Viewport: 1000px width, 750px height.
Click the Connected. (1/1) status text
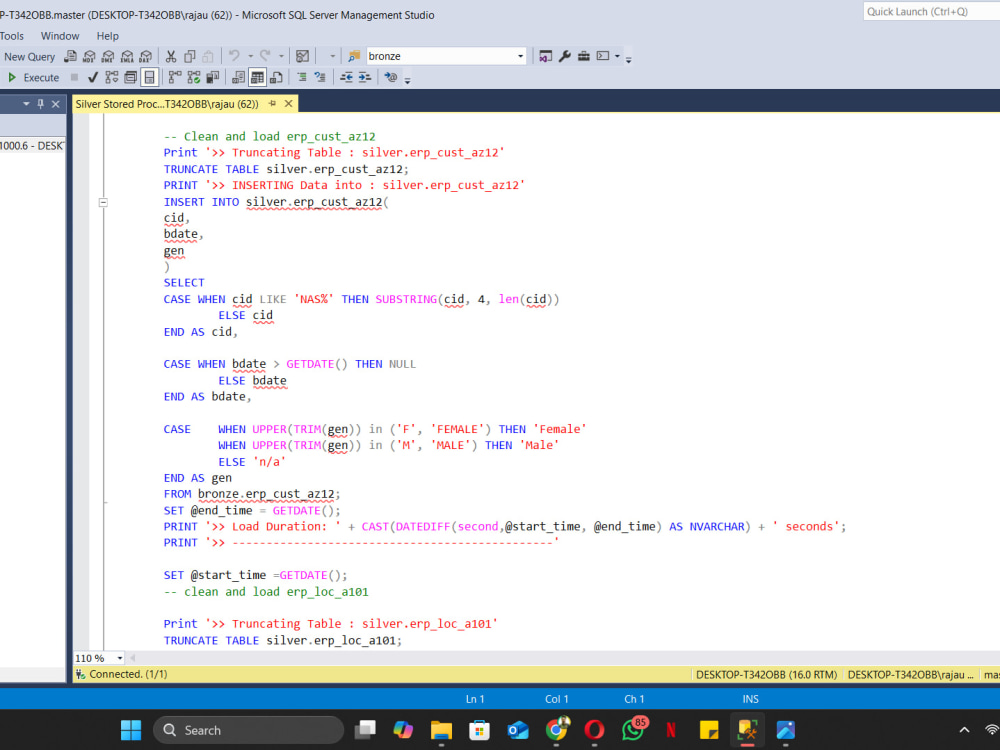pyautogui.click(x=128, y=674)
